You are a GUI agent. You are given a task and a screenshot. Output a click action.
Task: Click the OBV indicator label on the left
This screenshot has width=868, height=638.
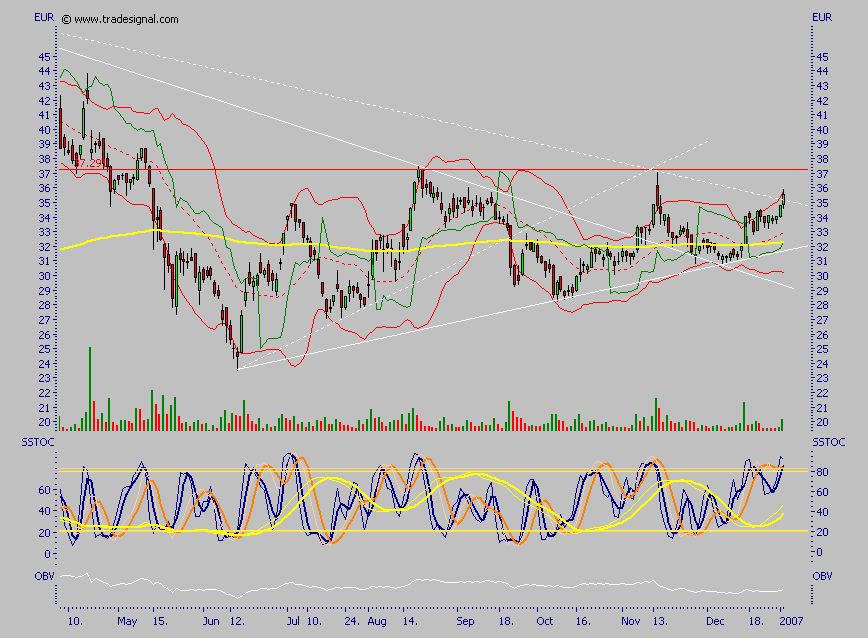pyautogui.click(x=44, y=577)
